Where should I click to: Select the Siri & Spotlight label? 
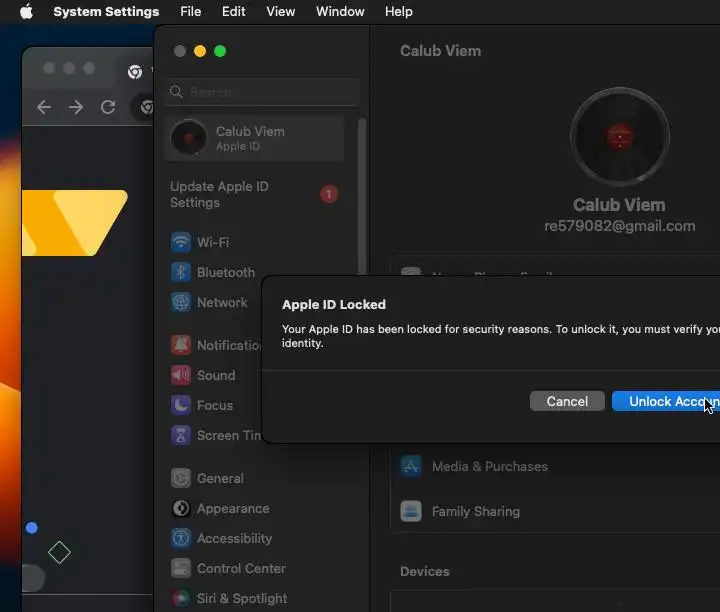click(242, 599)
